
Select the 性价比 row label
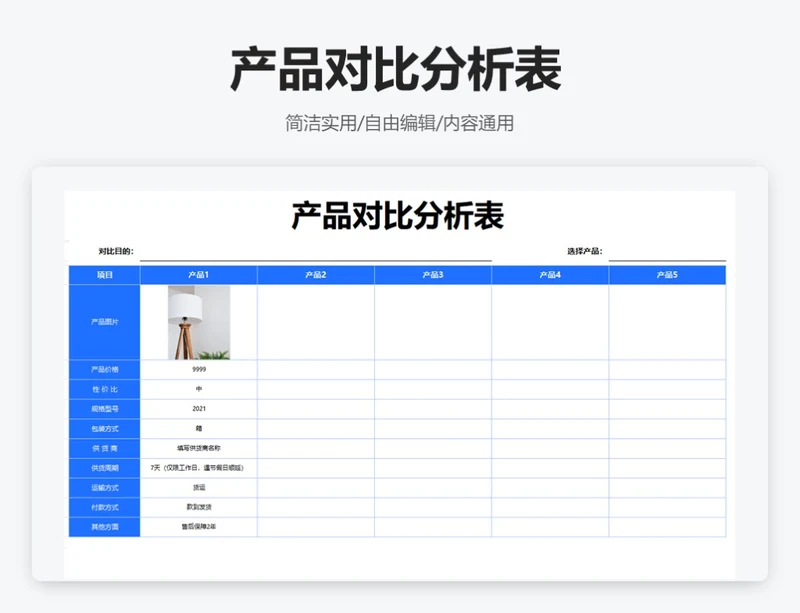(x=105, y=389)
